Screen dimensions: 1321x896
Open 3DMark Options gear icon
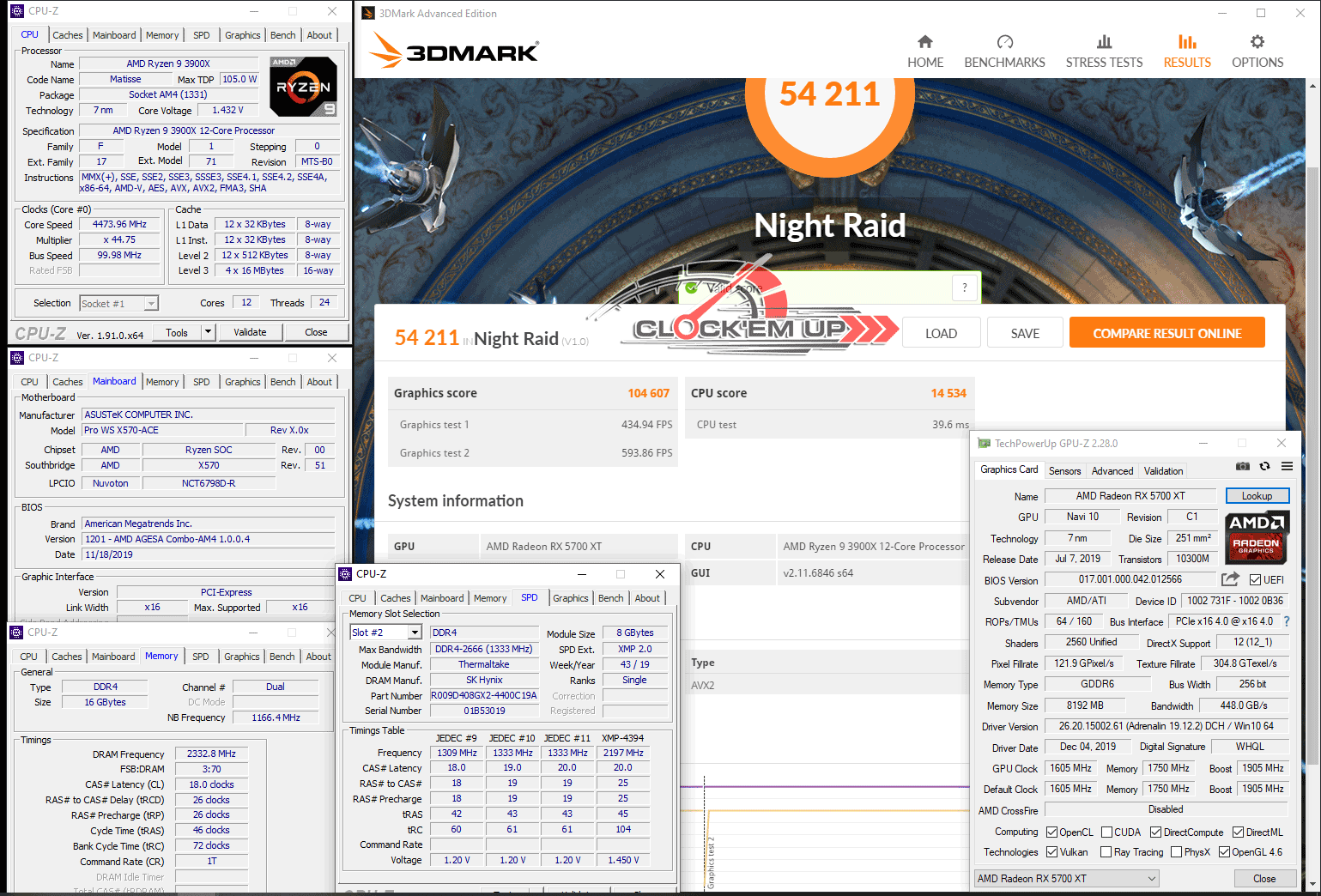pyautogui.click(x=1257, y=42)
